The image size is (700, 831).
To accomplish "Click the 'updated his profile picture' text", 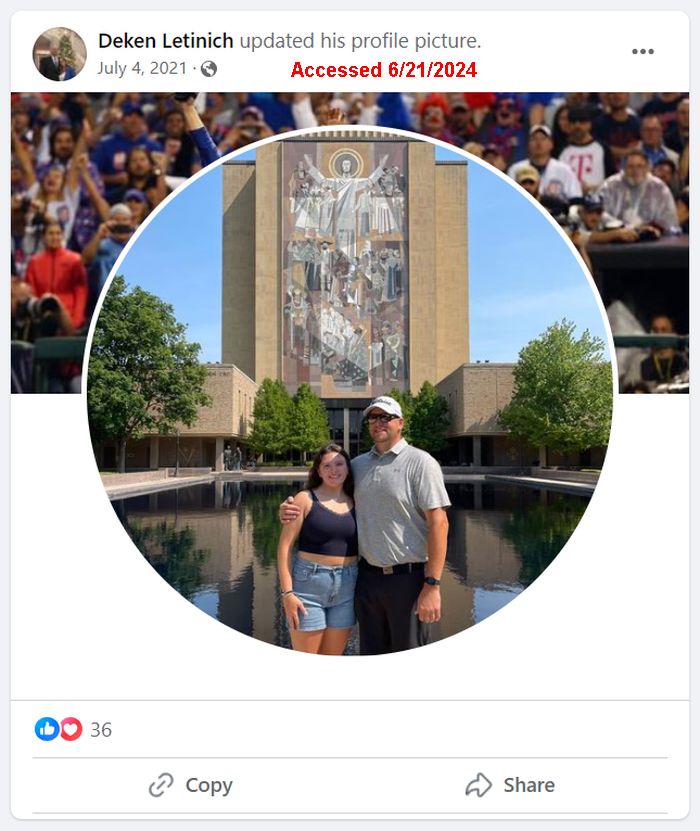I will tap(360, 41).
